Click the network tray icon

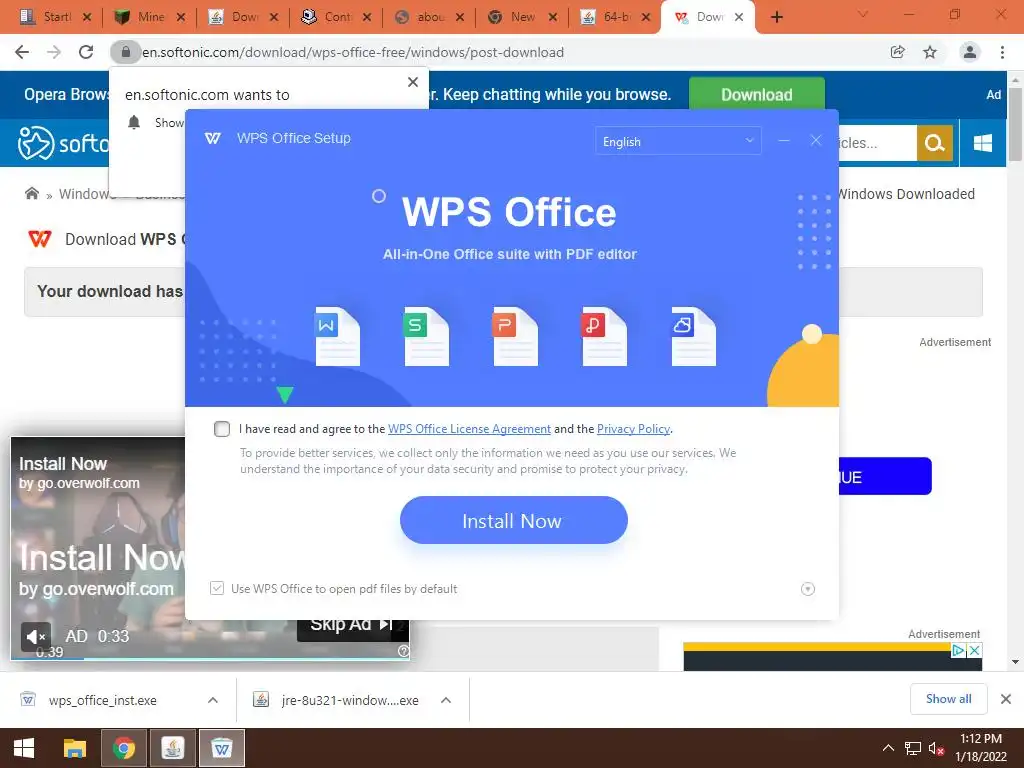coord(912,748)
